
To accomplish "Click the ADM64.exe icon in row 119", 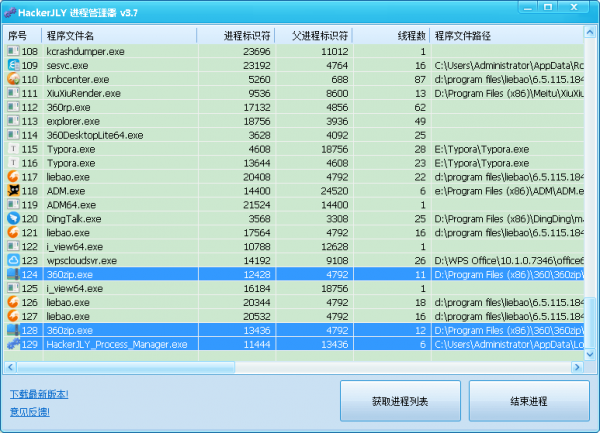I will pos(13,205).
